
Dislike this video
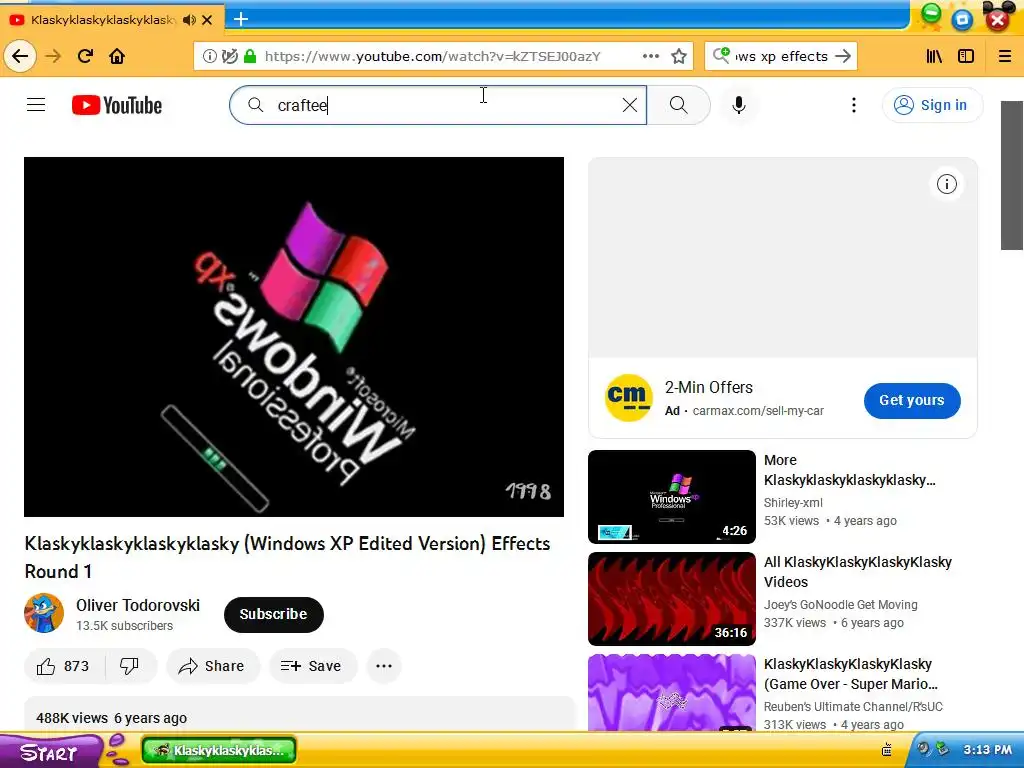[x=130, y=665]
